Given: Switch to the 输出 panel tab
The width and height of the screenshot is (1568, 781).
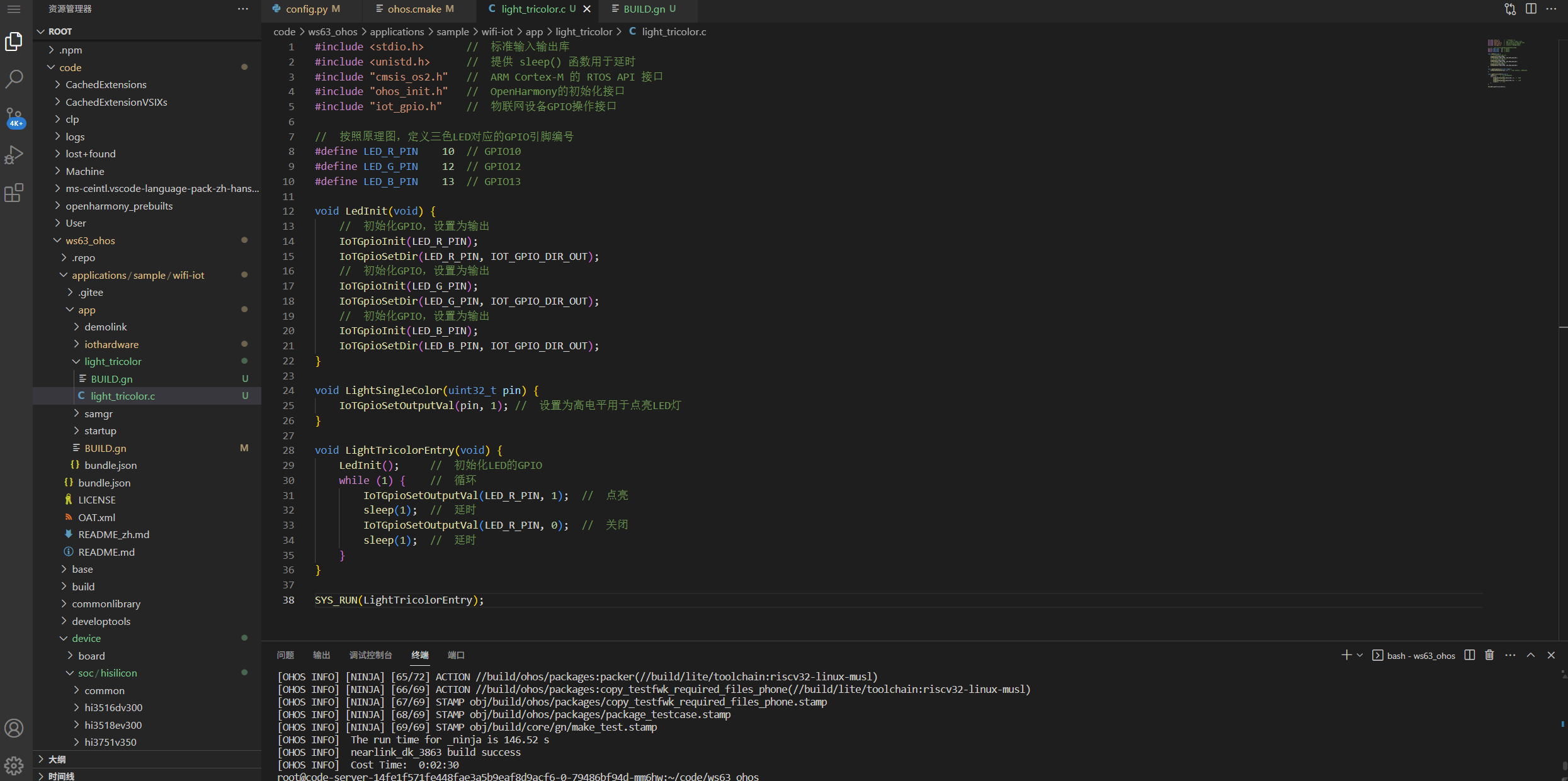Looking at the screenshot, I should click(321, 655).
